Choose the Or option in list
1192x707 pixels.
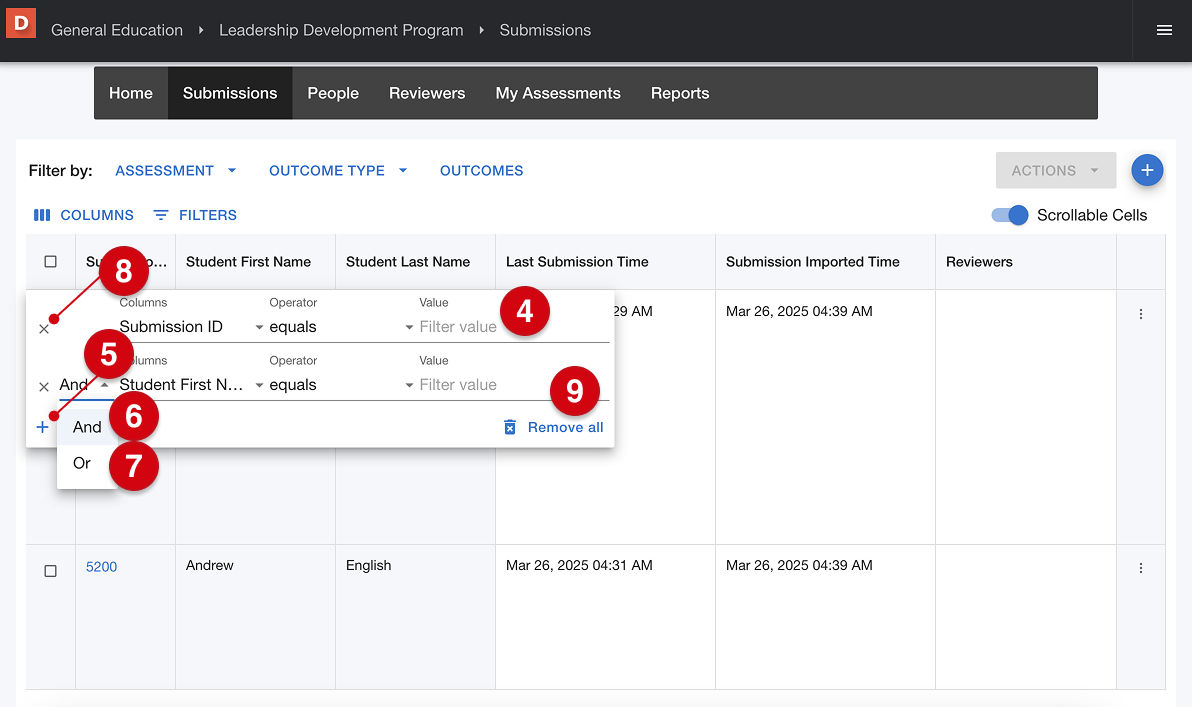point(82,463)
